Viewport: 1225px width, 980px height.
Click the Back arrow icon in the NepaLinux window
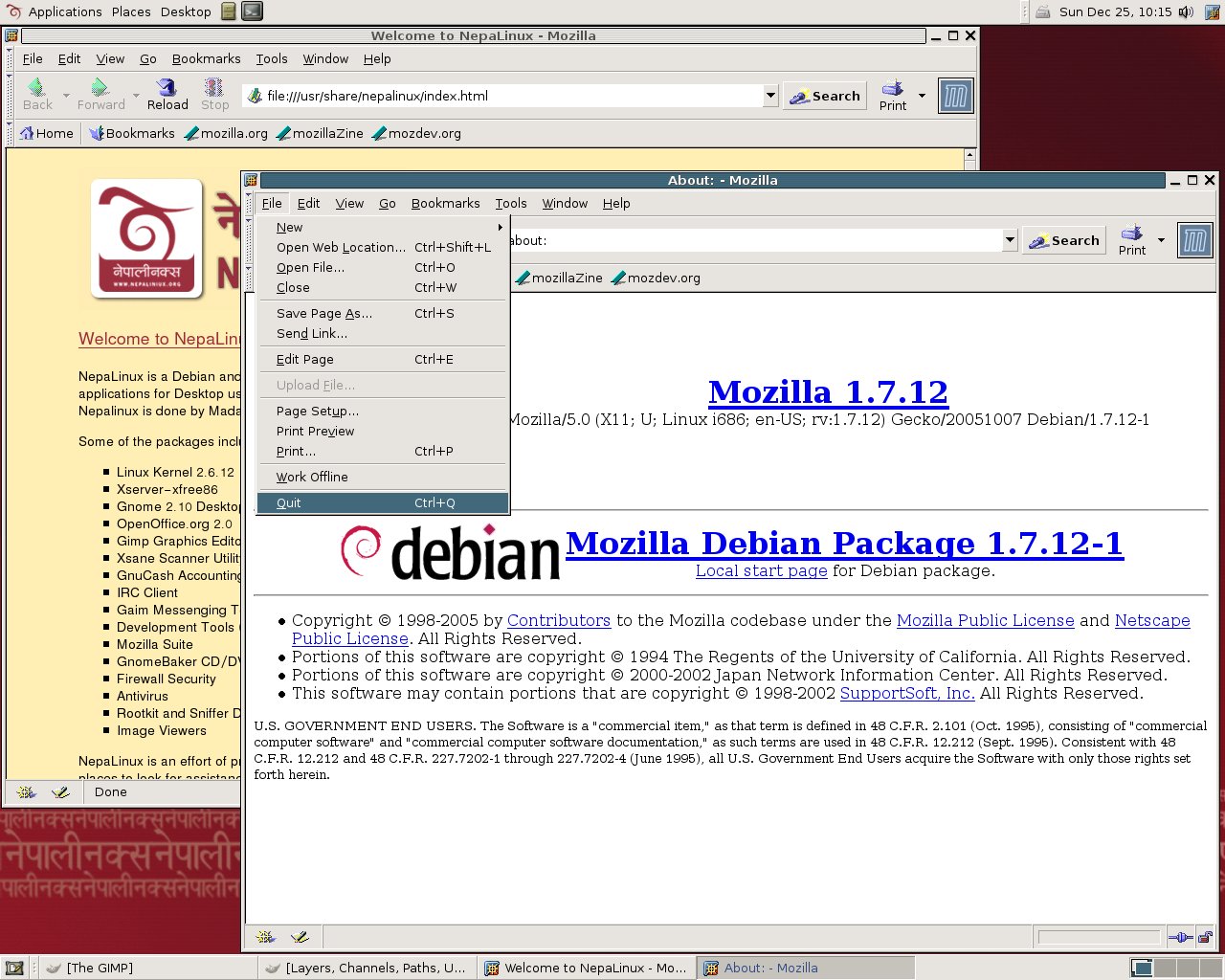point(36,87)
